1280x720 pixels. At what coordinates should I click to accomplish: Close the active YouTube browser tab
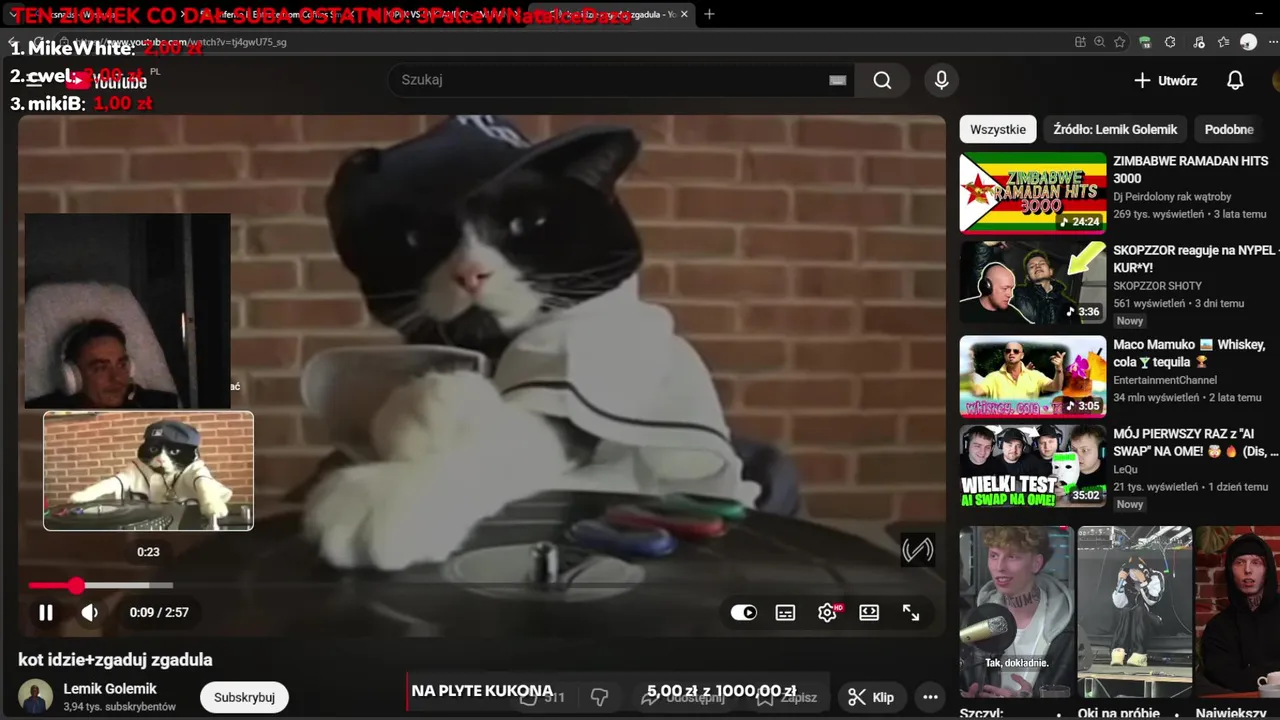coord(685,14)
